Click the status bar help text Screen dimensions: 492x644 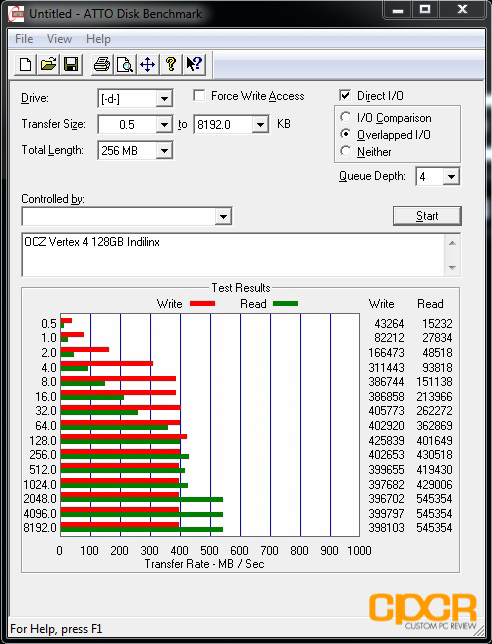point(56,629)
